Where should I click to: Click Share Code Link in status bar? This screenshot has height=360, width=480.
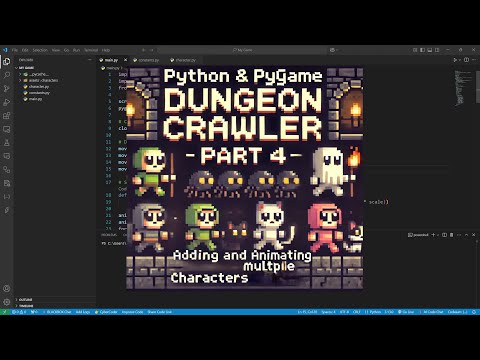159,312
